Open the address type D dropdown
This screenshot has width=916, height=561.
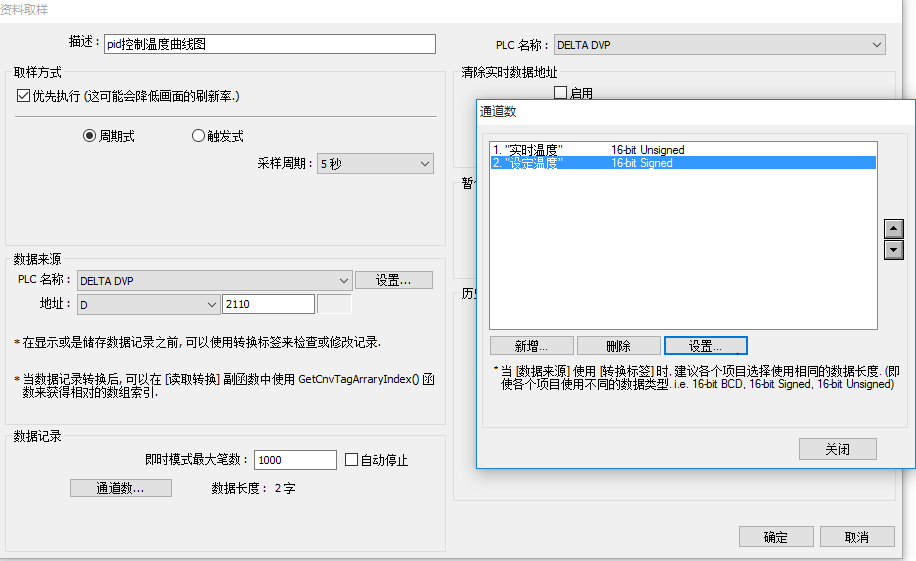(x=148, y=304)
